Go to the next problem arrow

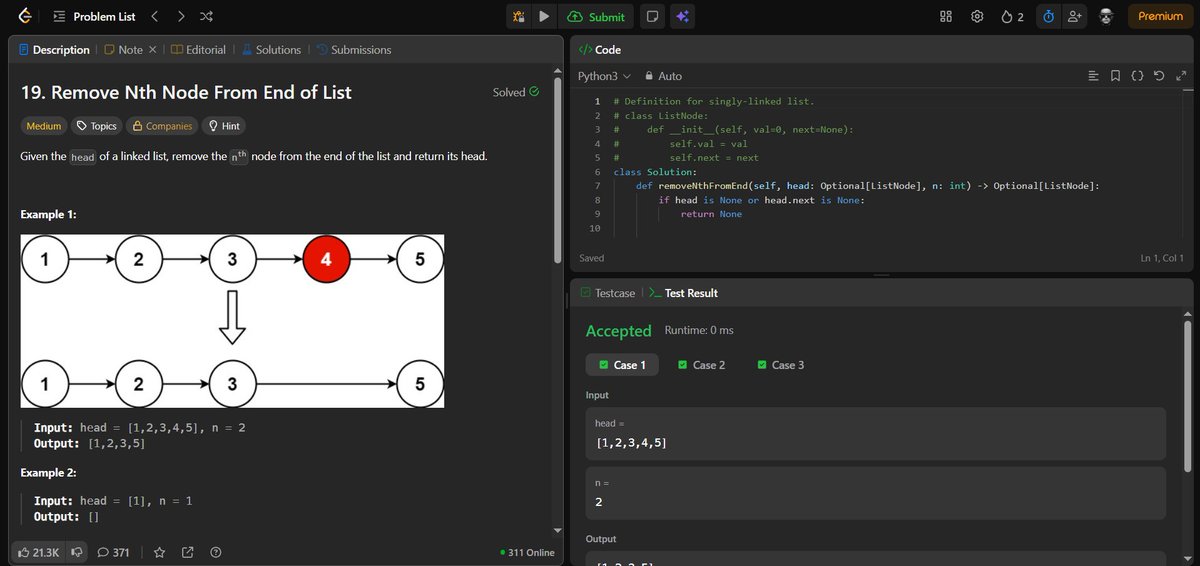pos(181,17)
